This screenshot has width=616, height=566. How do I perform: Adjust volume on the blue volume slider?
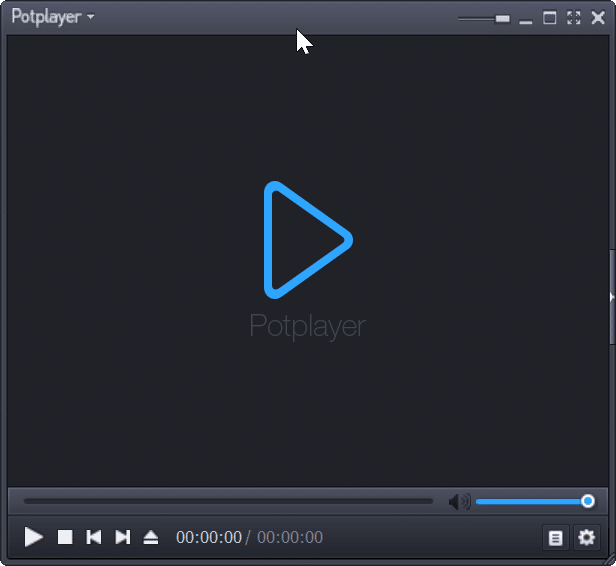tap(535, 502)
